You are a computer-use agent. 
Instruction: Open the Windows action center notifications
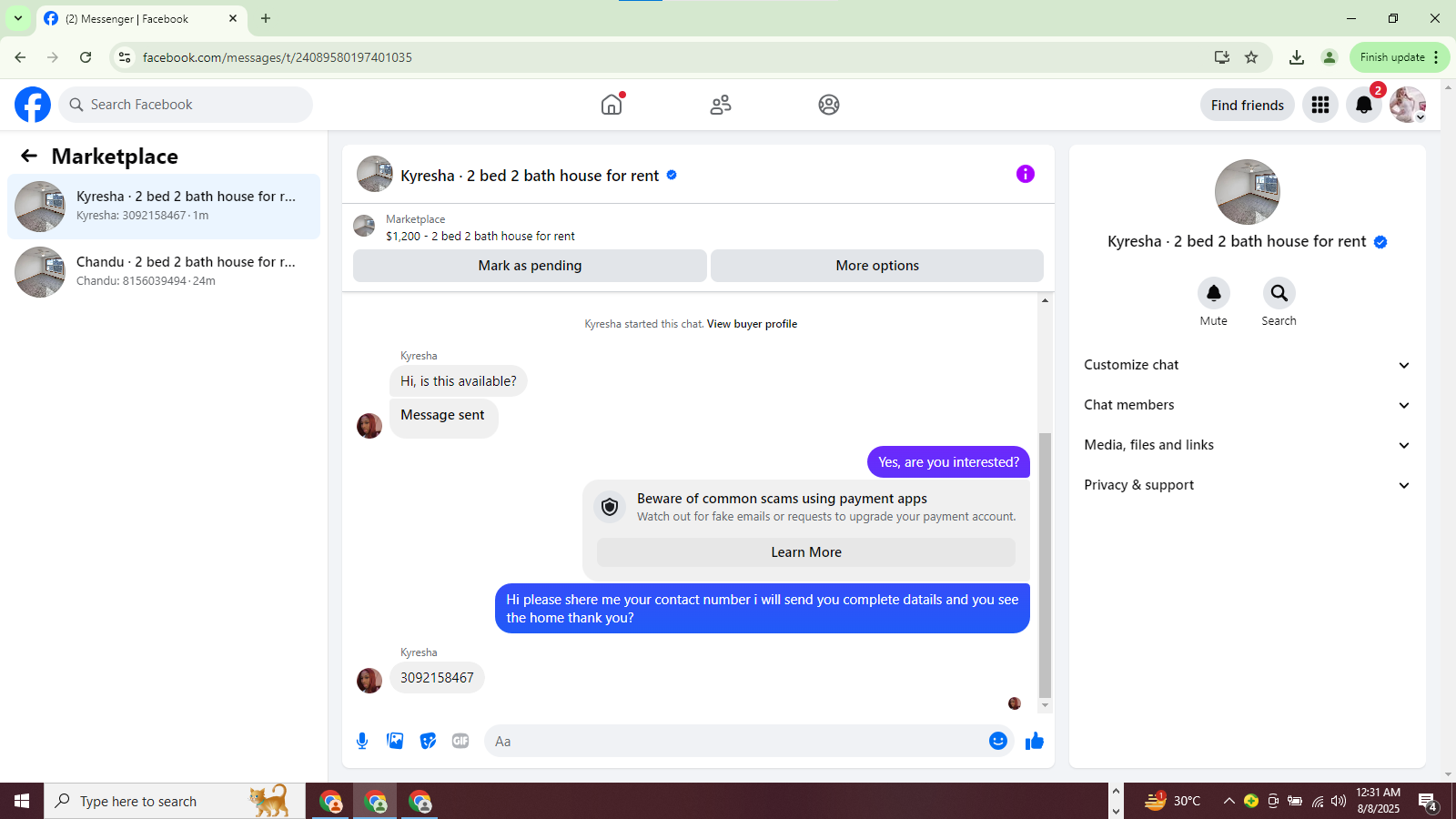[1428, 802]
